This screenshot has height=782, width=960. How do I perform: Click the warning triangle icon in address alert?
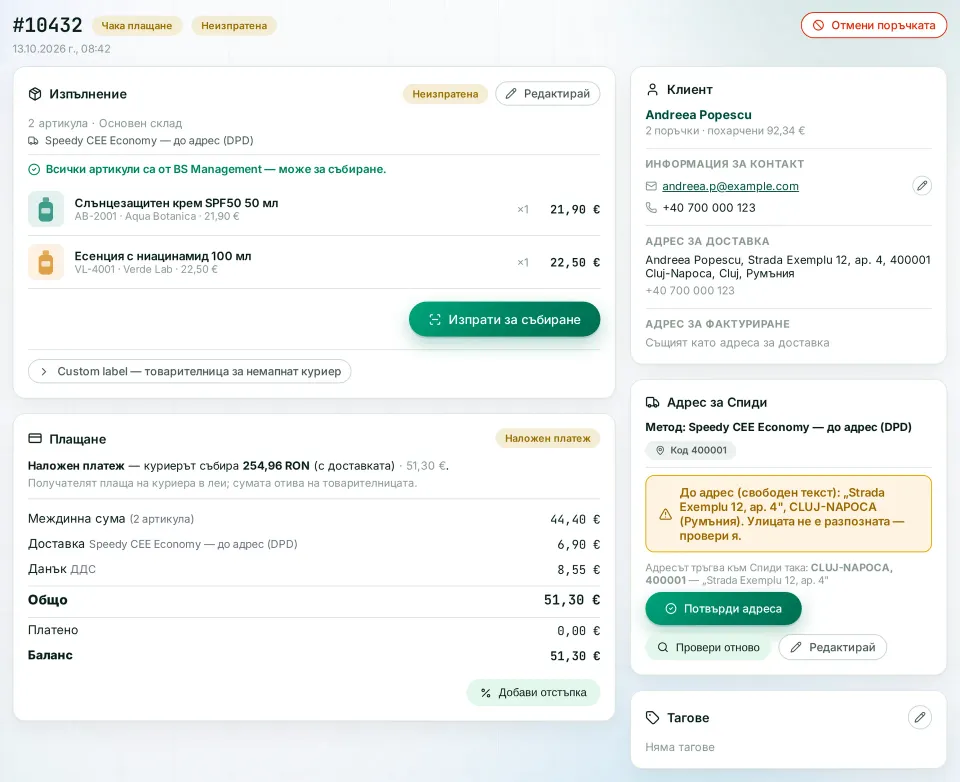click(x=666, y=514)
